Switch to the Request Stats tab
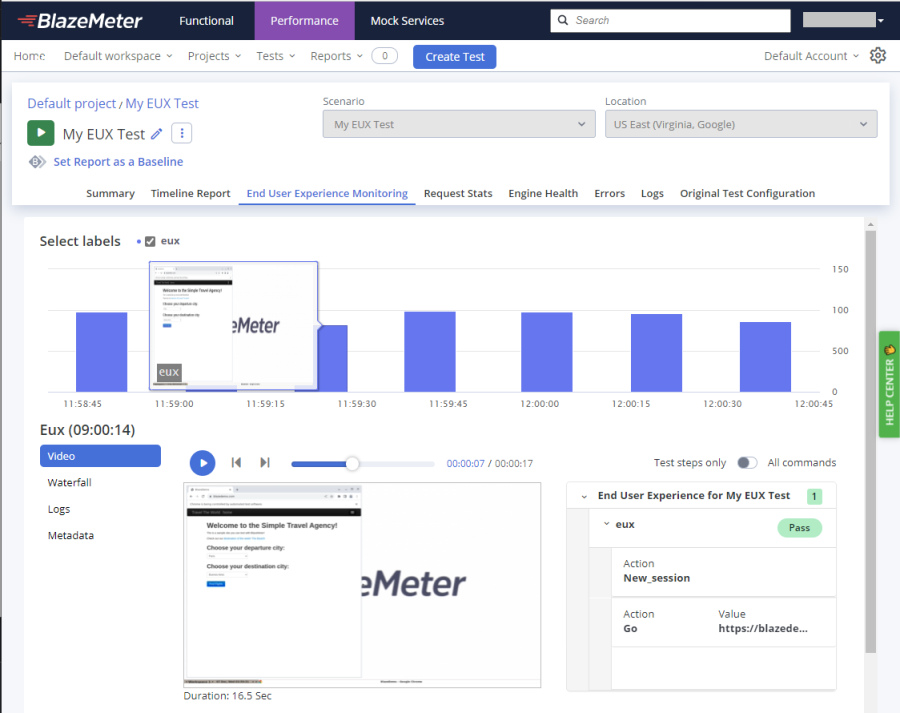This screenshot has width=900, height=713. (x=458, y=193)
